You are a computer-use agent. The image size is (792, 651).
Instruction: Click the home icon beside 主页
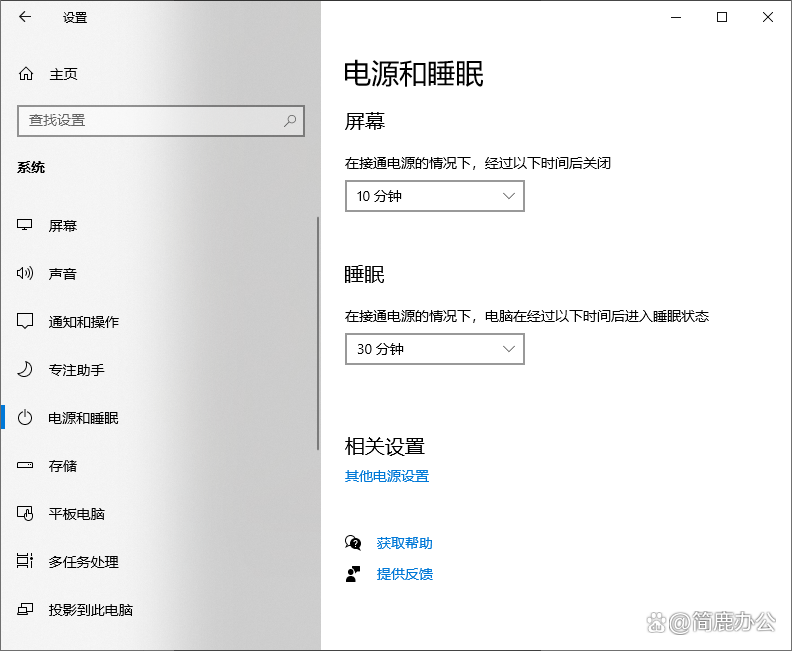26,74
